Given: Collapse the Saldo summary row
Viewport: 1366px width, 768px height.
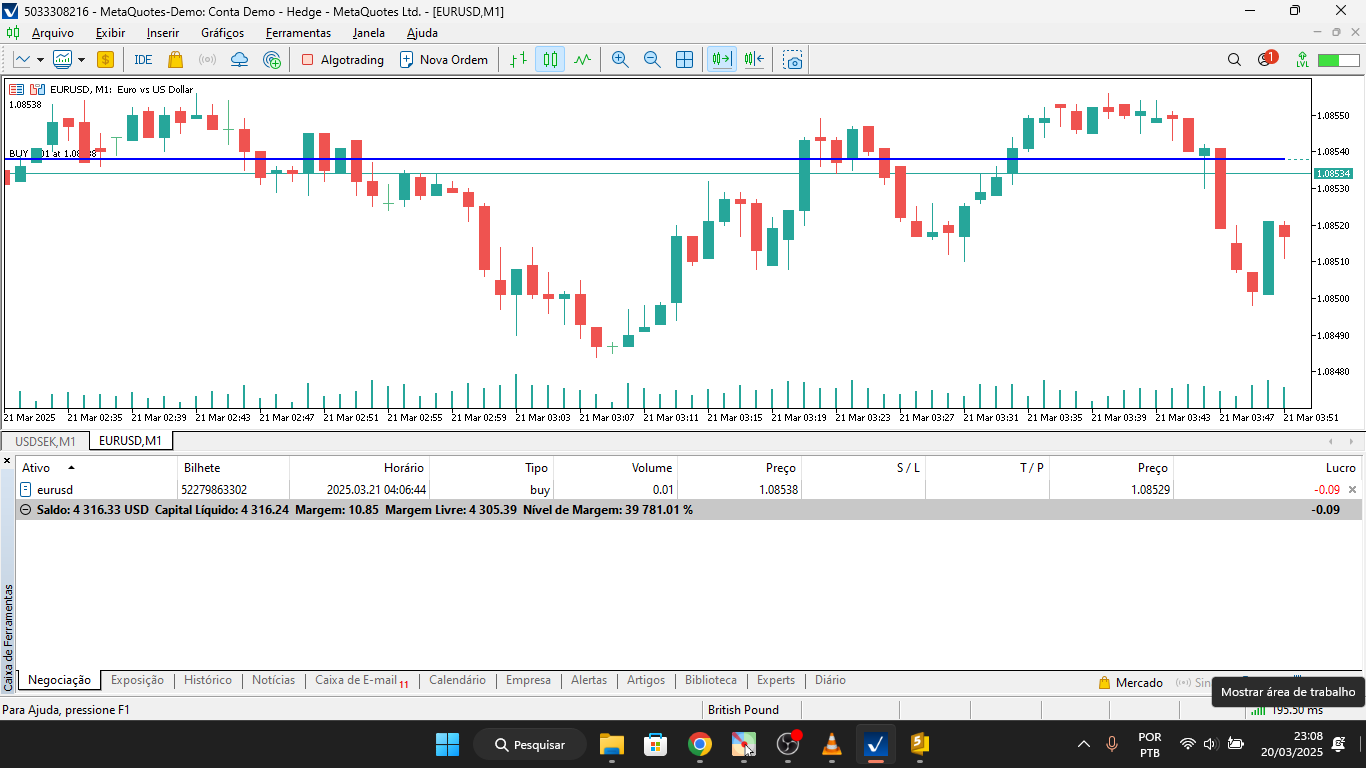Looking at the screenshot, I should tap(24, 509).
